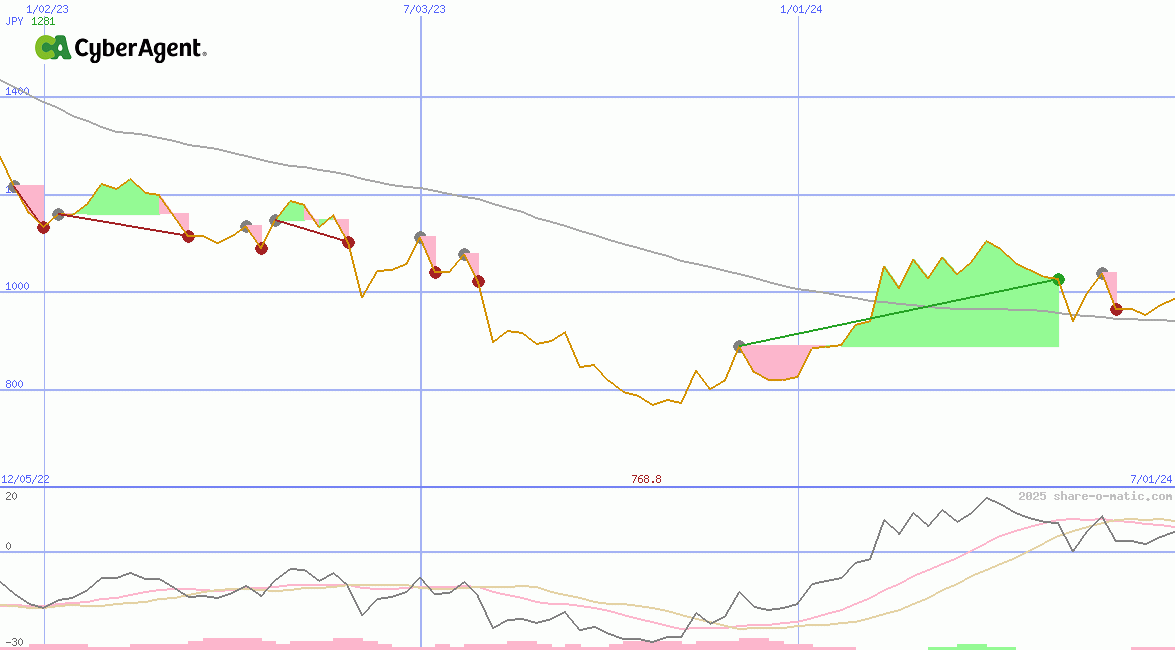The image size is (1175, 650).
Task: Open the share-o-matic.com watermark link
Action: [1095, 496]
